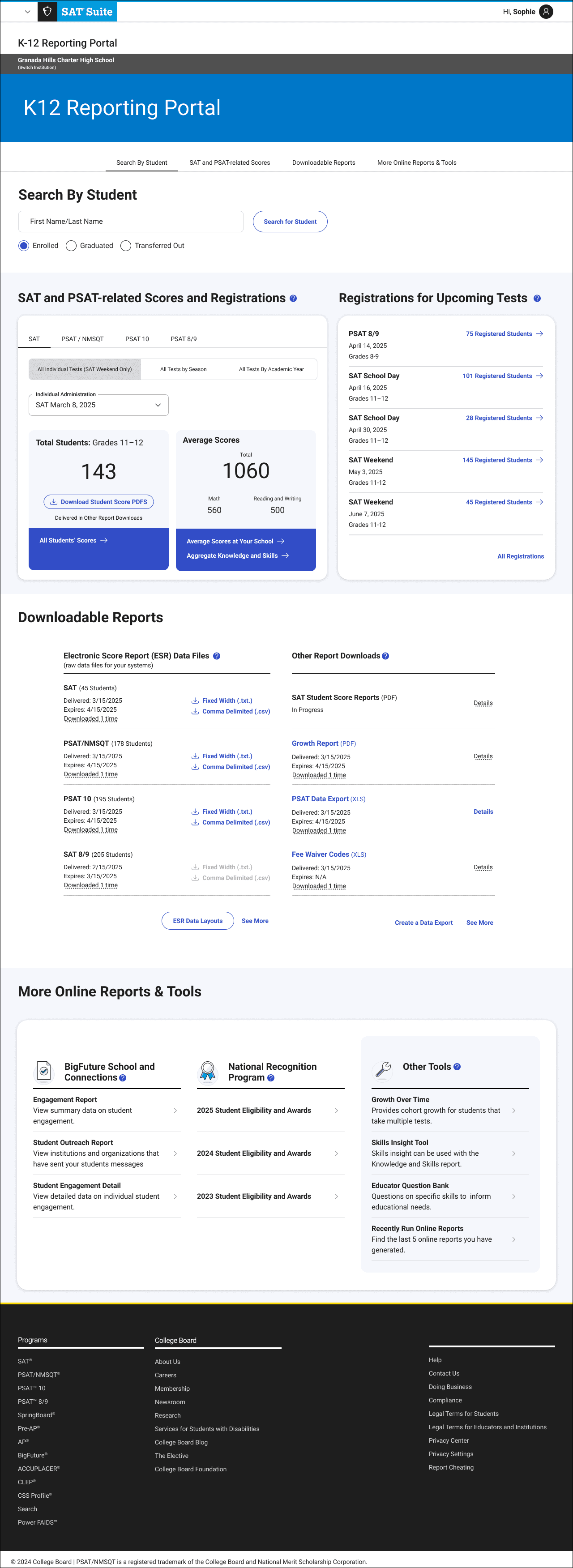Open the Growth Report PDF link
This screenshot has width=573, height=1568.
[324, 744]
